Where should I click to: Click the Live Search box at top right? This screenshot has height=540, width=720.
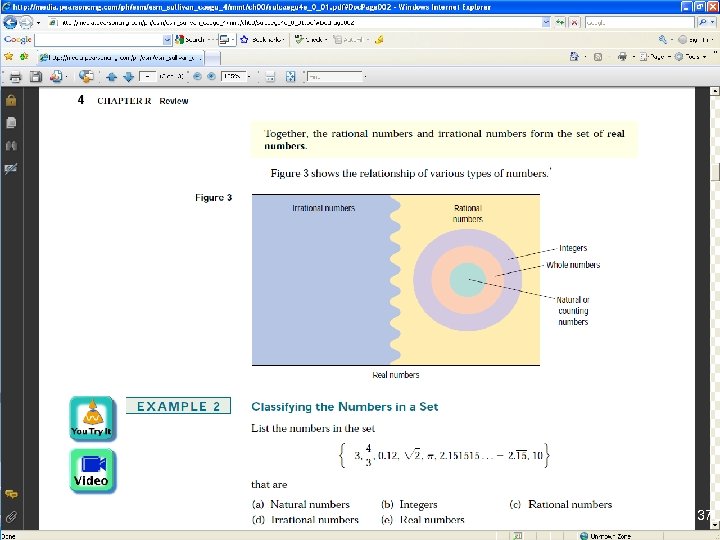[x=639, y=22]
